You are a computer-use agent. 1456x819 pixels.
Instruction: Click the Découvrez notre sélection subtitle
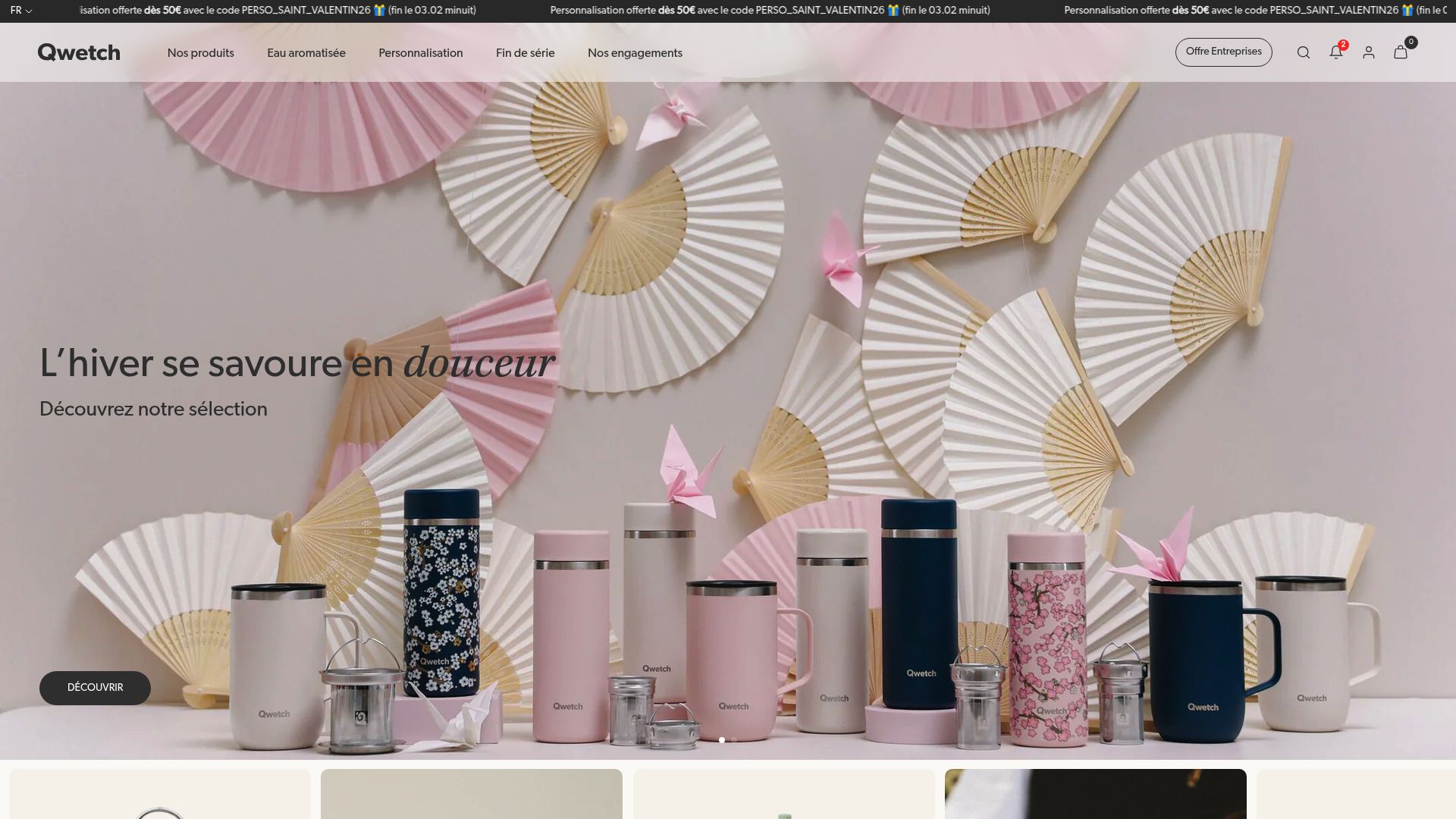point(153,409)
